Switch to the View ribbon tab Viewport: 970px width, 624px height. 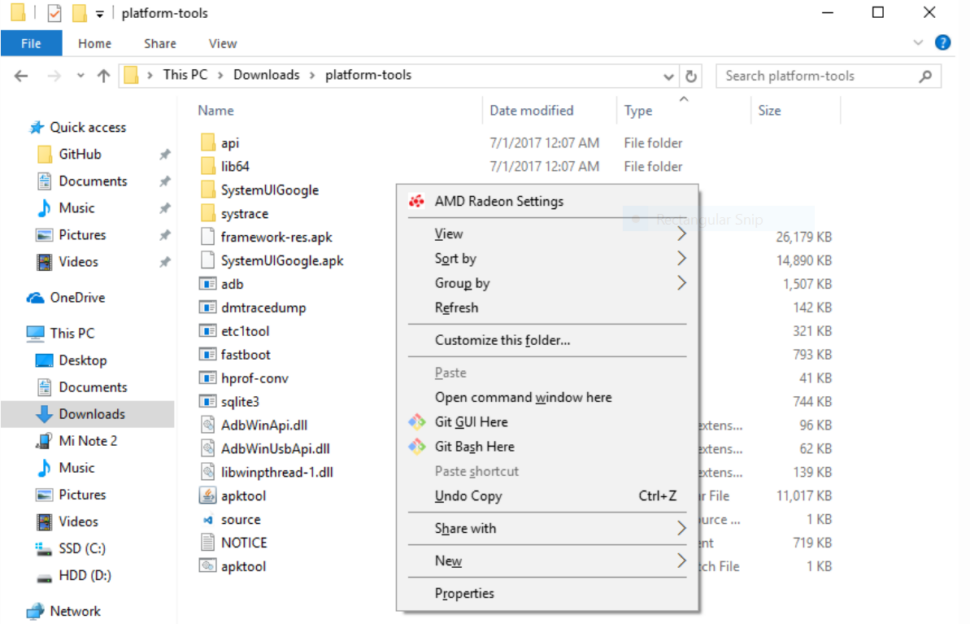(223, 43)
